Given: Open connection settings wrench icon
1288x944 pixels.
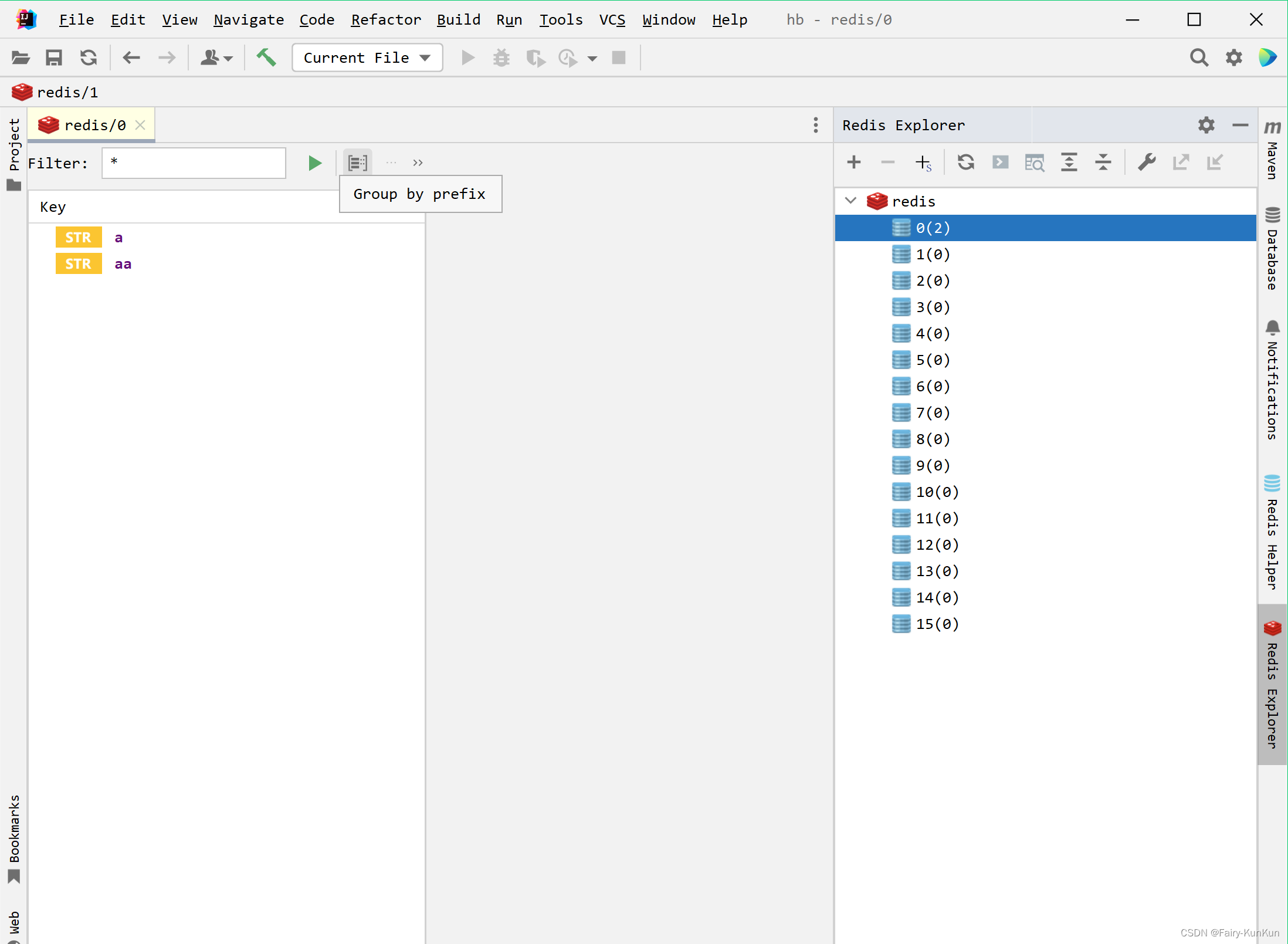Looking at the screenshot, I should [1146, 162].
